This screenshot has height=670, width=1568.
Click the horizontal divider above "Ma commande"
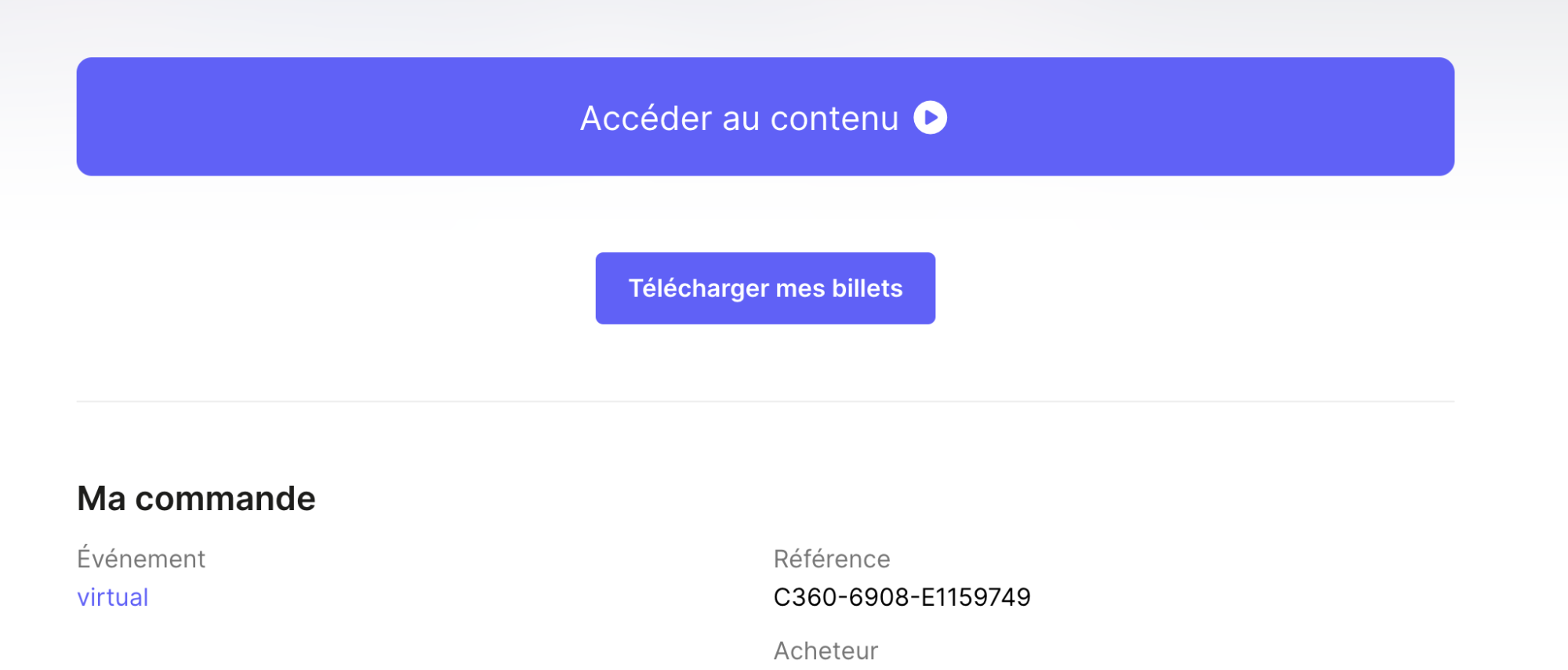765,401
